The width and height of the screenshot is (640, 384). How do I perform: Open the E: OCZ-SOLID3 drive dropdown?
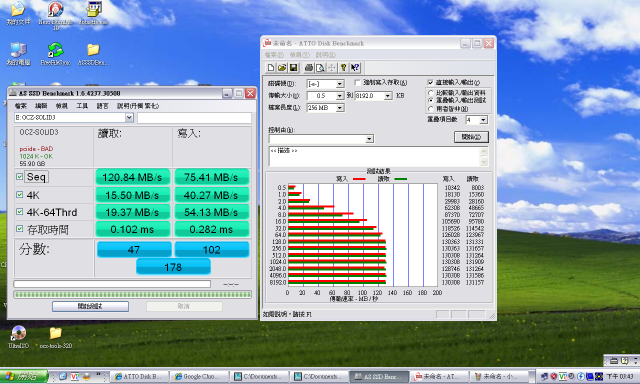point(129,118)
